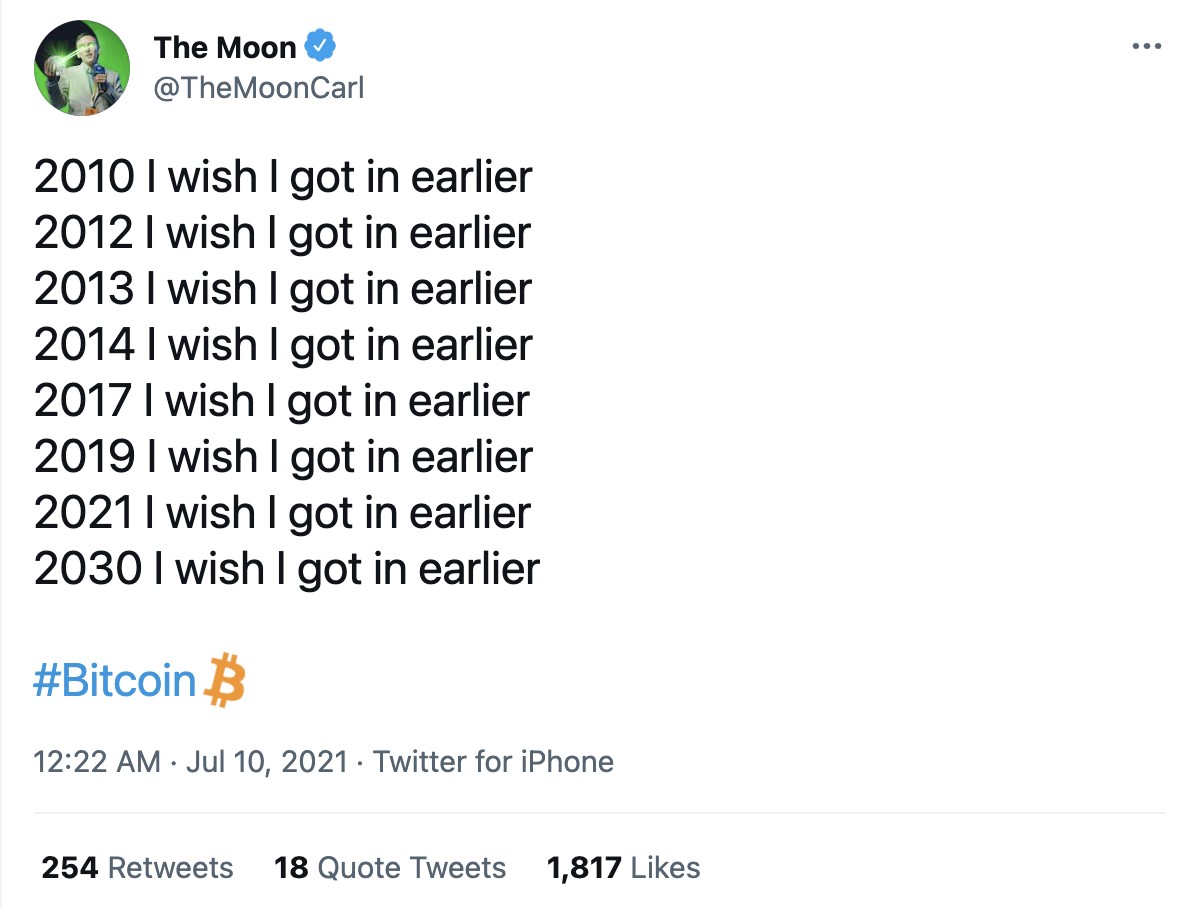
Task: View the 1,817 Likes list
Action: tap(624, 867)
